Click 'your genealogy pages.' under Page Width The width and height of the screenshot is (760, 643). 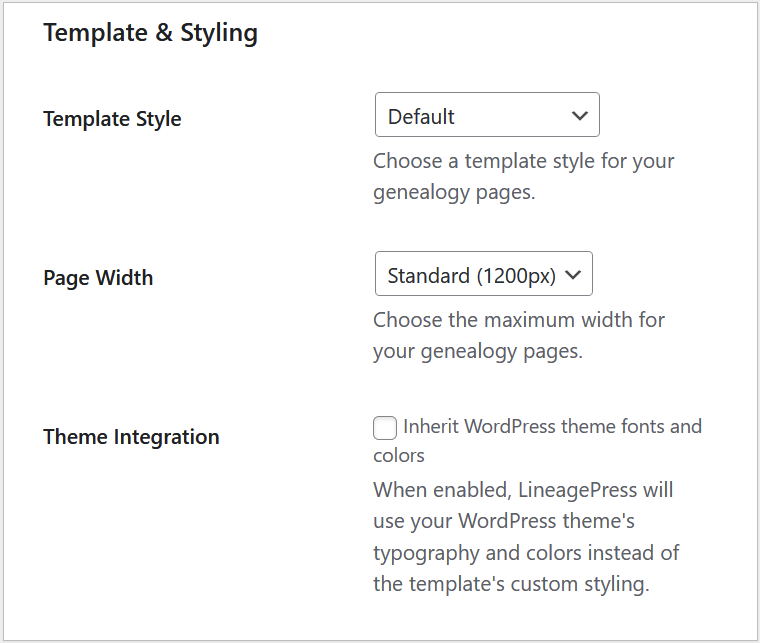tap(477, 352)
